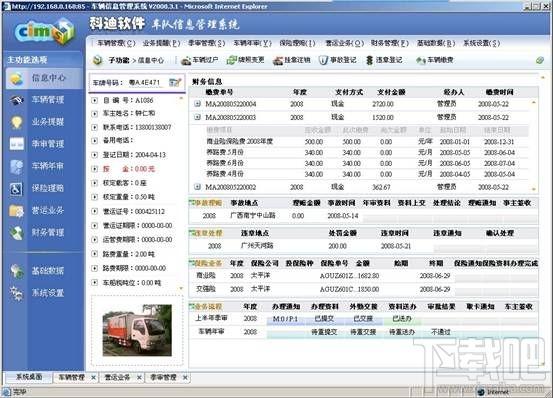Expand payment record MA200805220002
The height and width of the screenshot is (398, 553).
(x=198, y=187)
